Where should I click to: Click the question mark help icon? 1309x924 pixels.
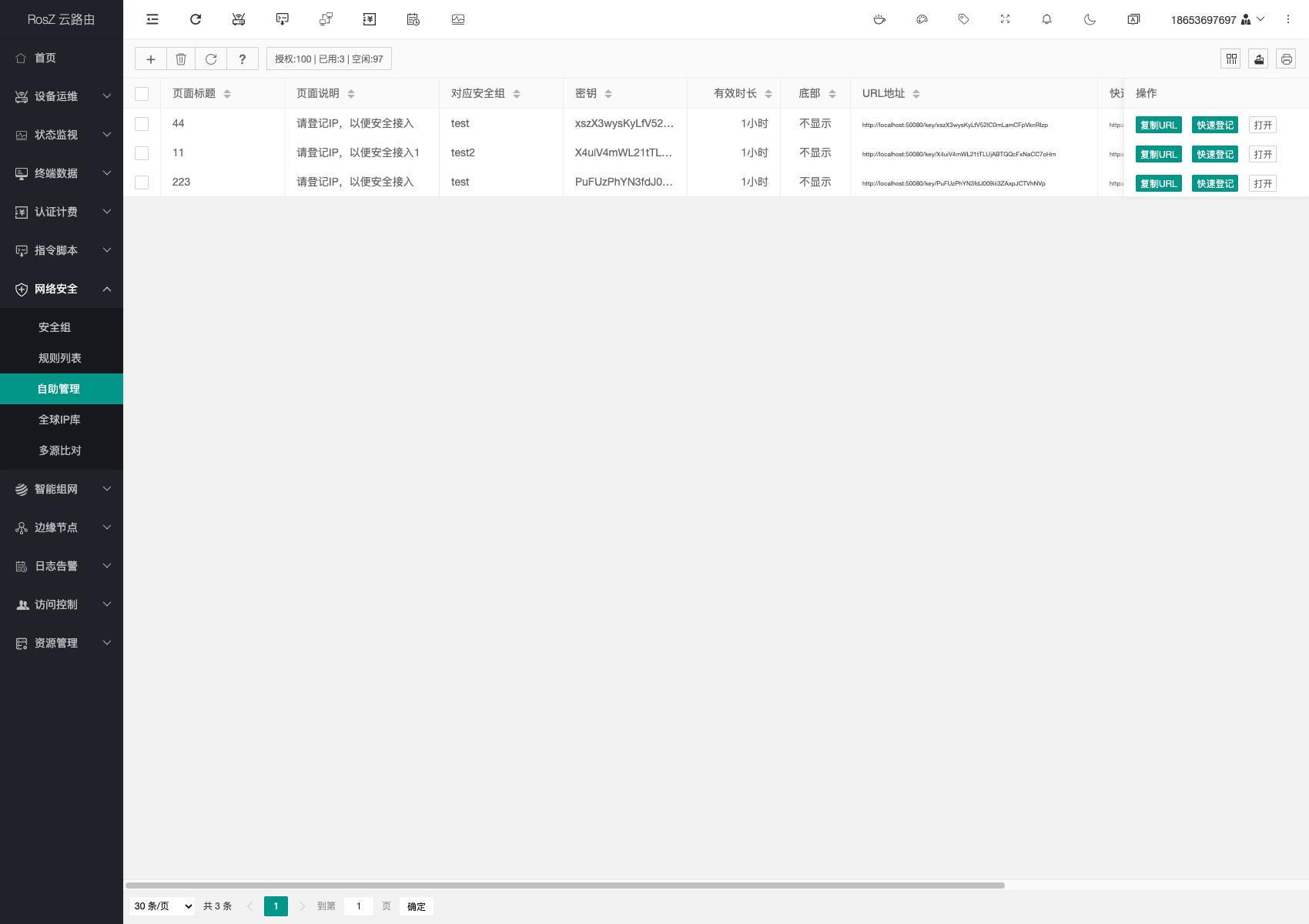(243, 59)
